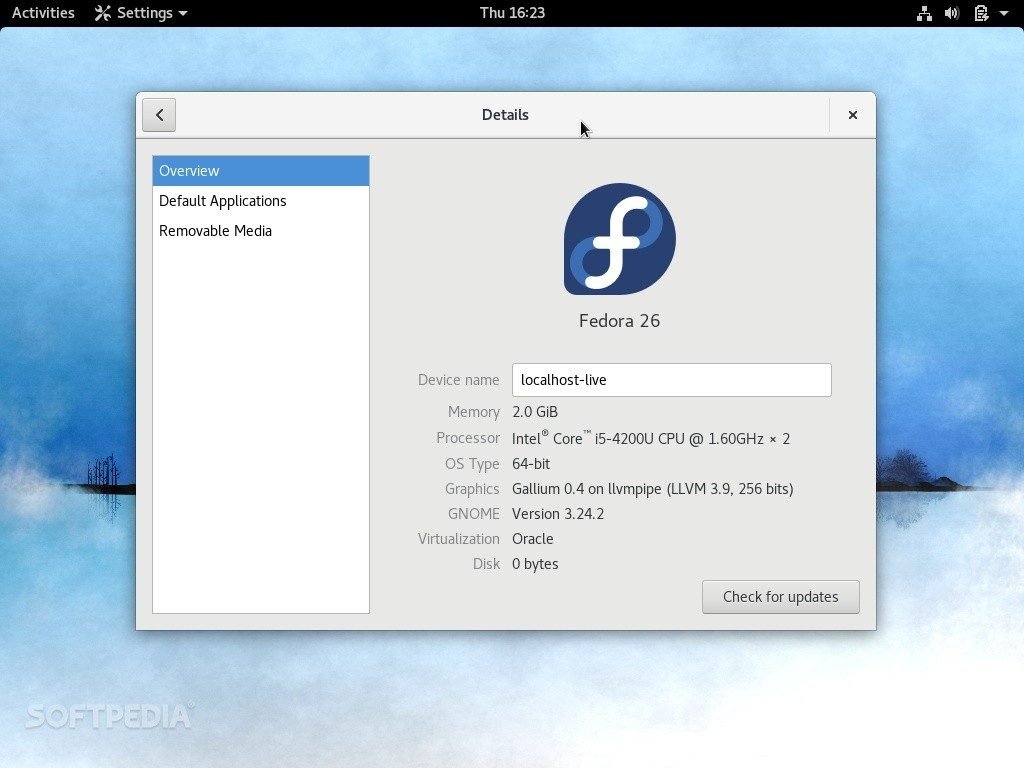
Task: Click the Fedora 26 version label
Action: (x=619, y=321)
